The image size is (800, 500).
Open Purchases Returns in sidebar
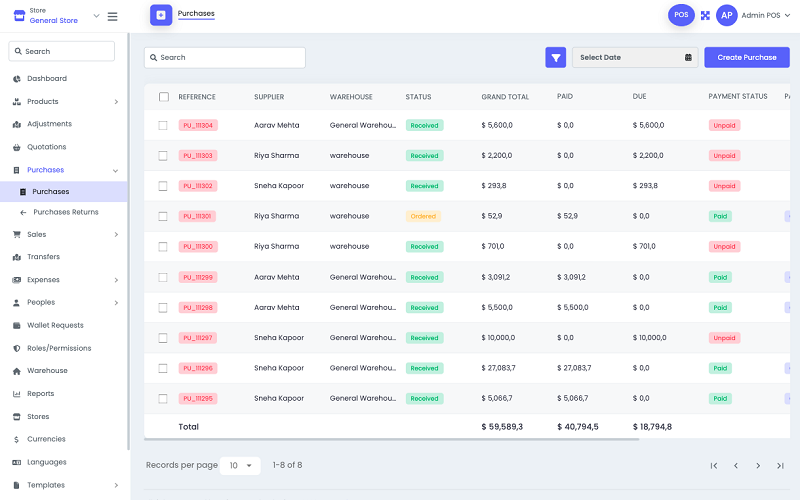click(65, 212)
